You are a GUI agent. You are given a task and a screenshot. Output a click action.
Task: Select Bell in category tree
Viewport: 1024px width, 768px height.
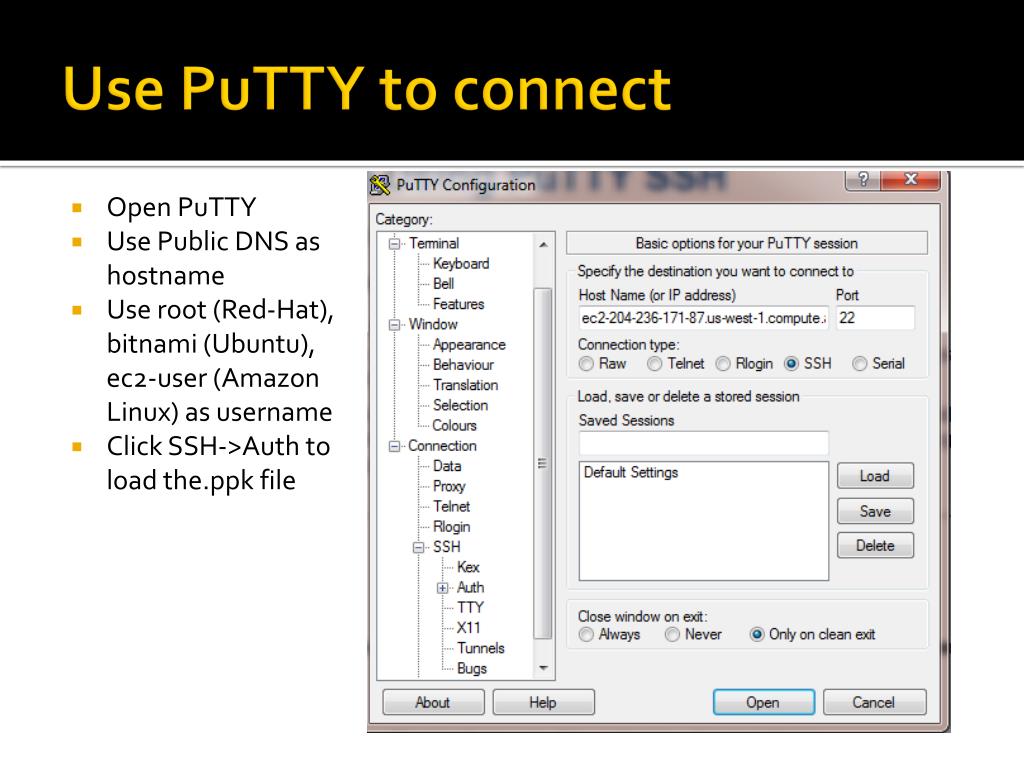tap(443, 284)
